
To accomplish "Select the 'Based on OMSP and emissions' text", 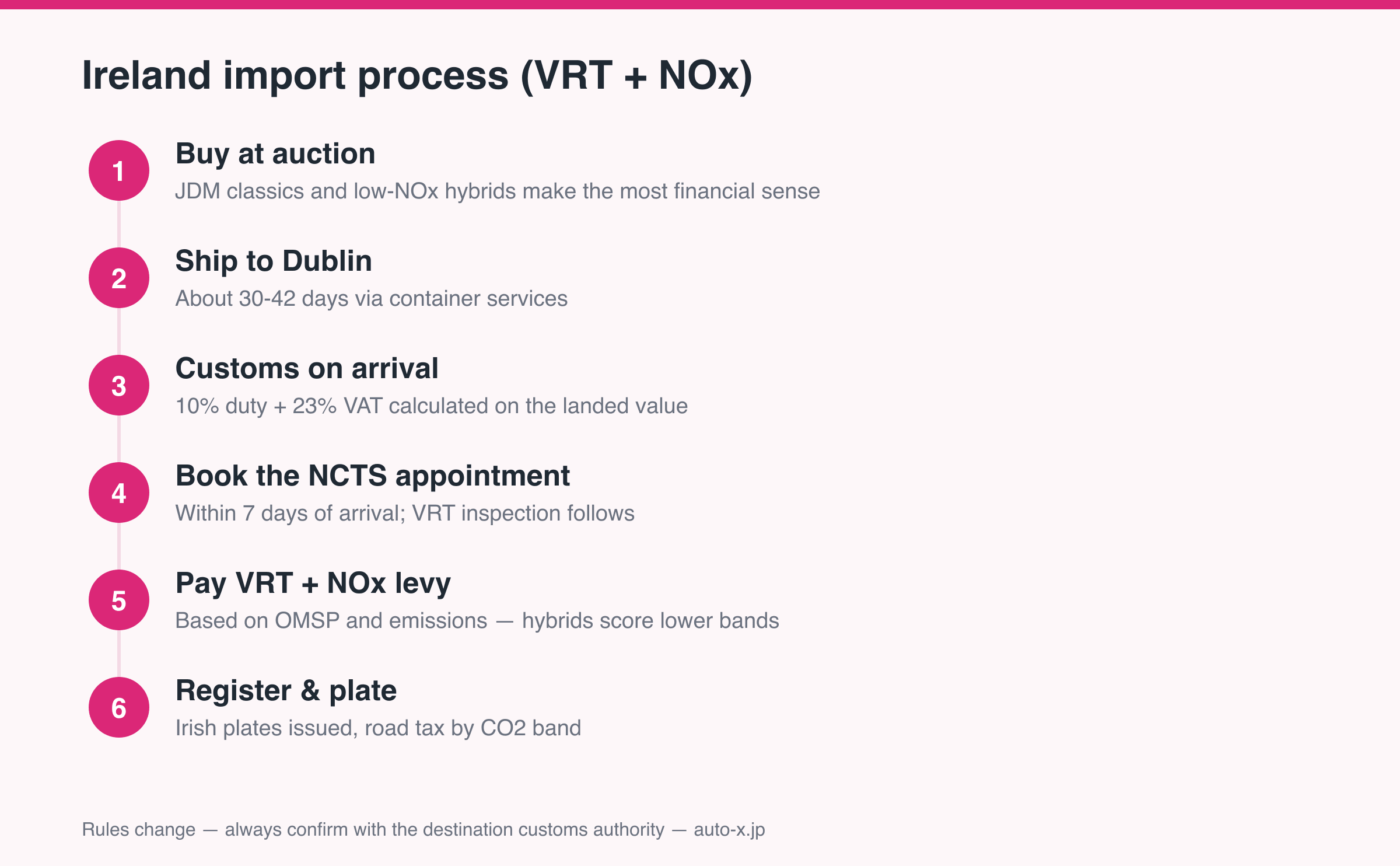I will 331,621.
